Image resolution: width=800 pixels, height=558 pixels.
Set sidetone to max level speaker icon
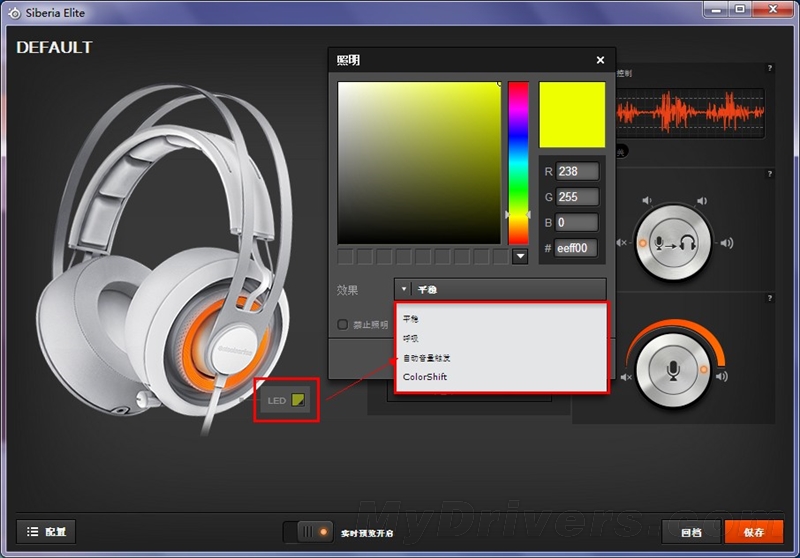(x=726, y=243)
